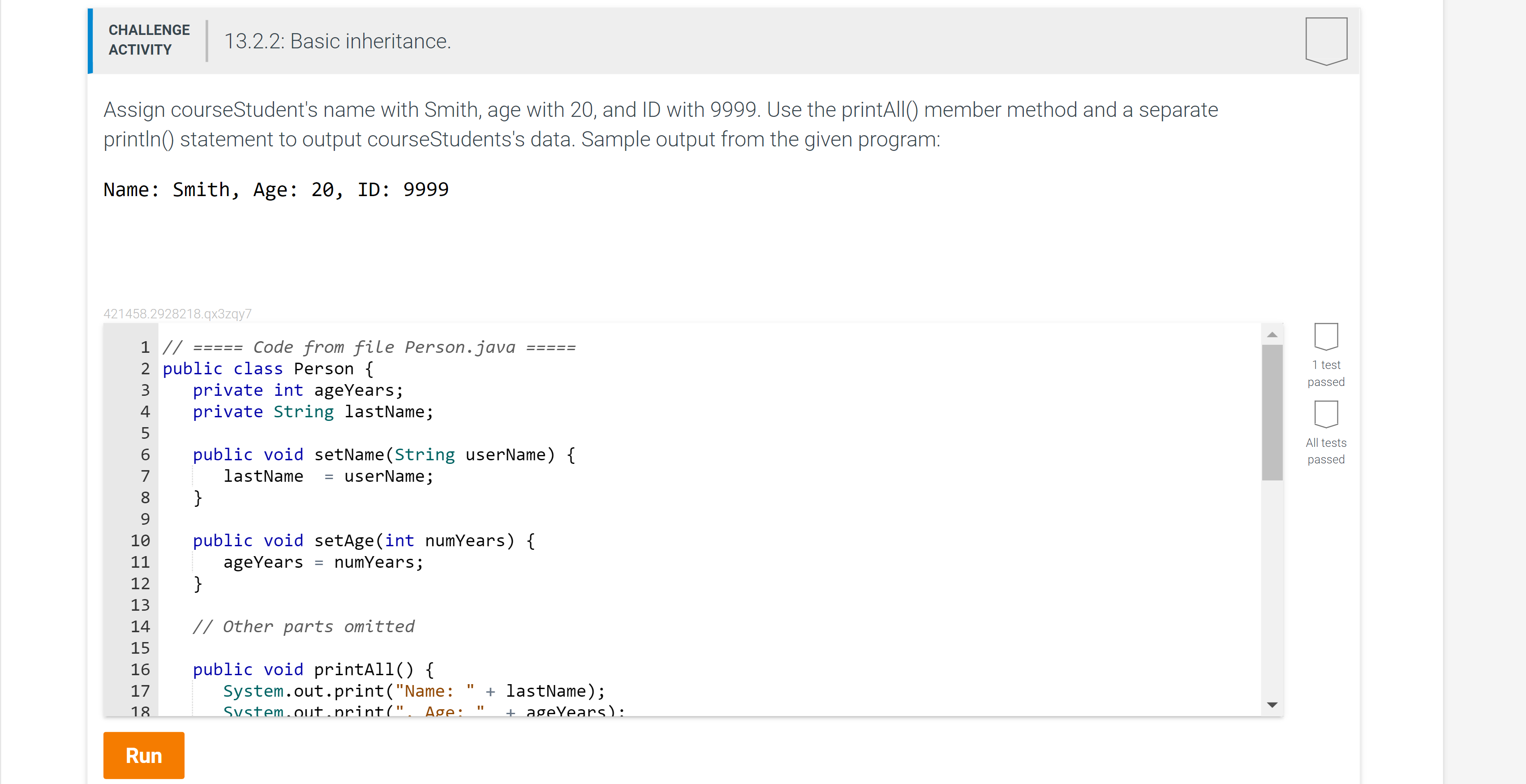Click the setName method declaration line
Viewport: 1526px width, 784px height.
tap(383, 455)
